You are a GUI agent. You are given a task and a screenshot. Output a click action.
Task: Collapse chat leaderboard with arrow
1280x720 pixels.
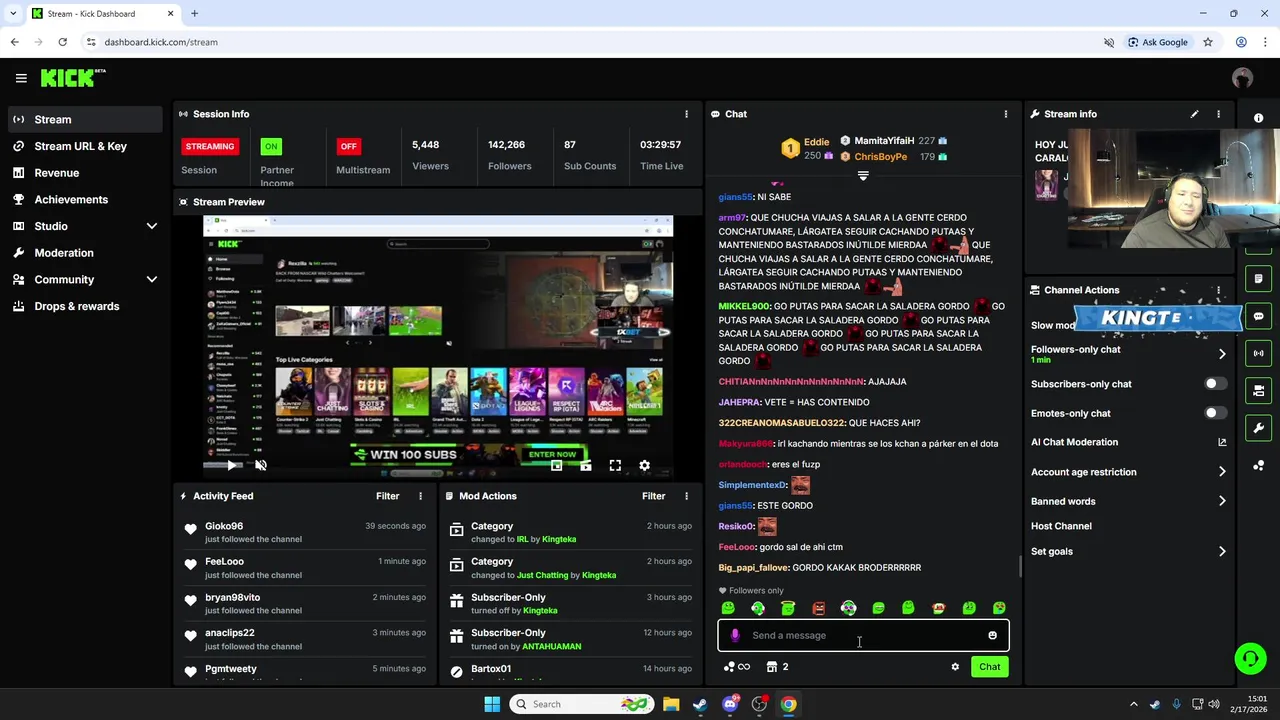863,175
